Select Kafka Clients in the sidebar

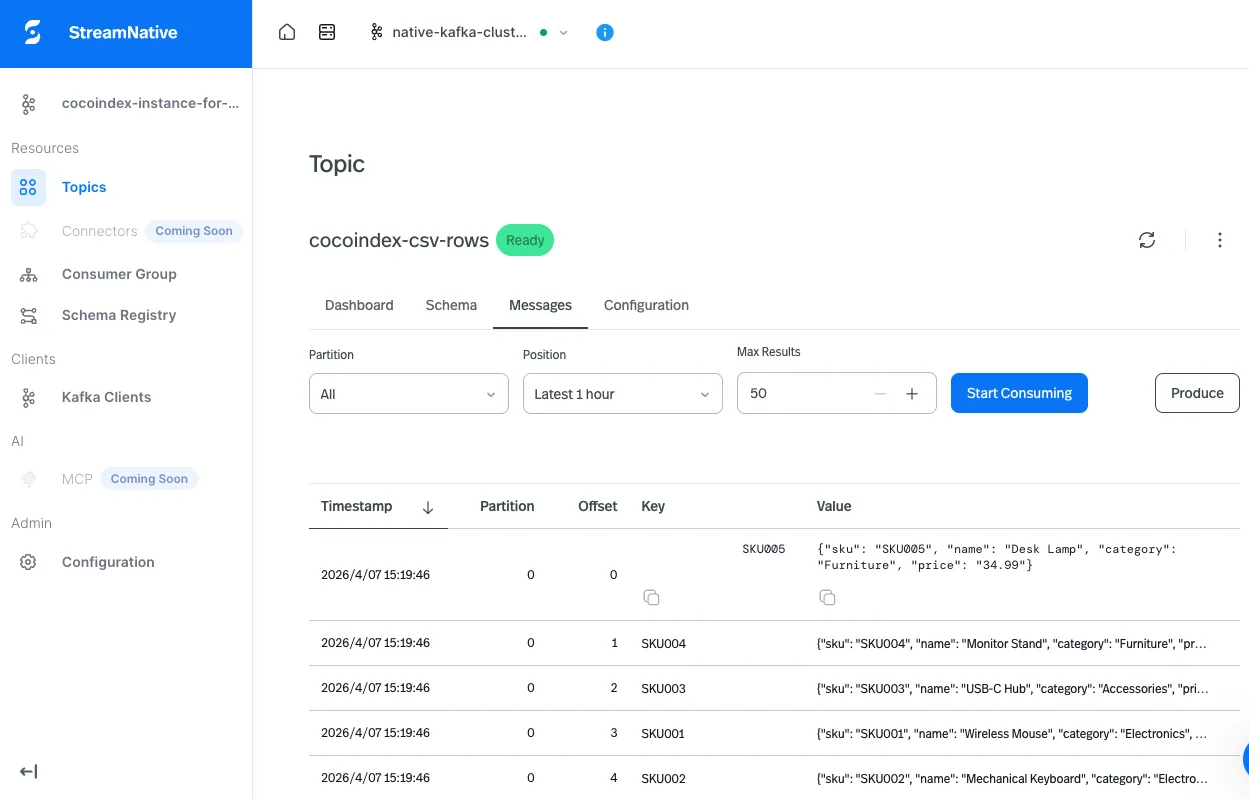[x=105, y=397]
